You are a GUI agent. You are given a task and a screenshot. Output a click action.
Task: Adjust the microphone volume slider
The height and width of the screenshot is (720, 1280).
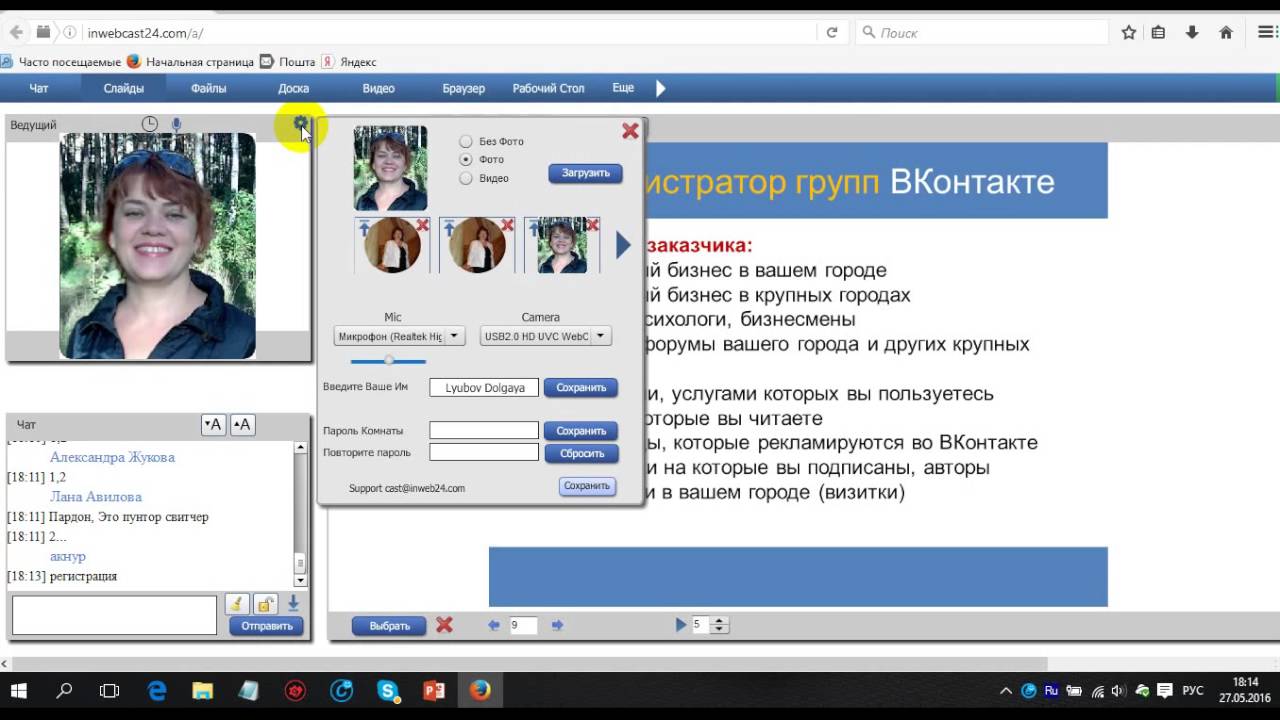point(389,361)
